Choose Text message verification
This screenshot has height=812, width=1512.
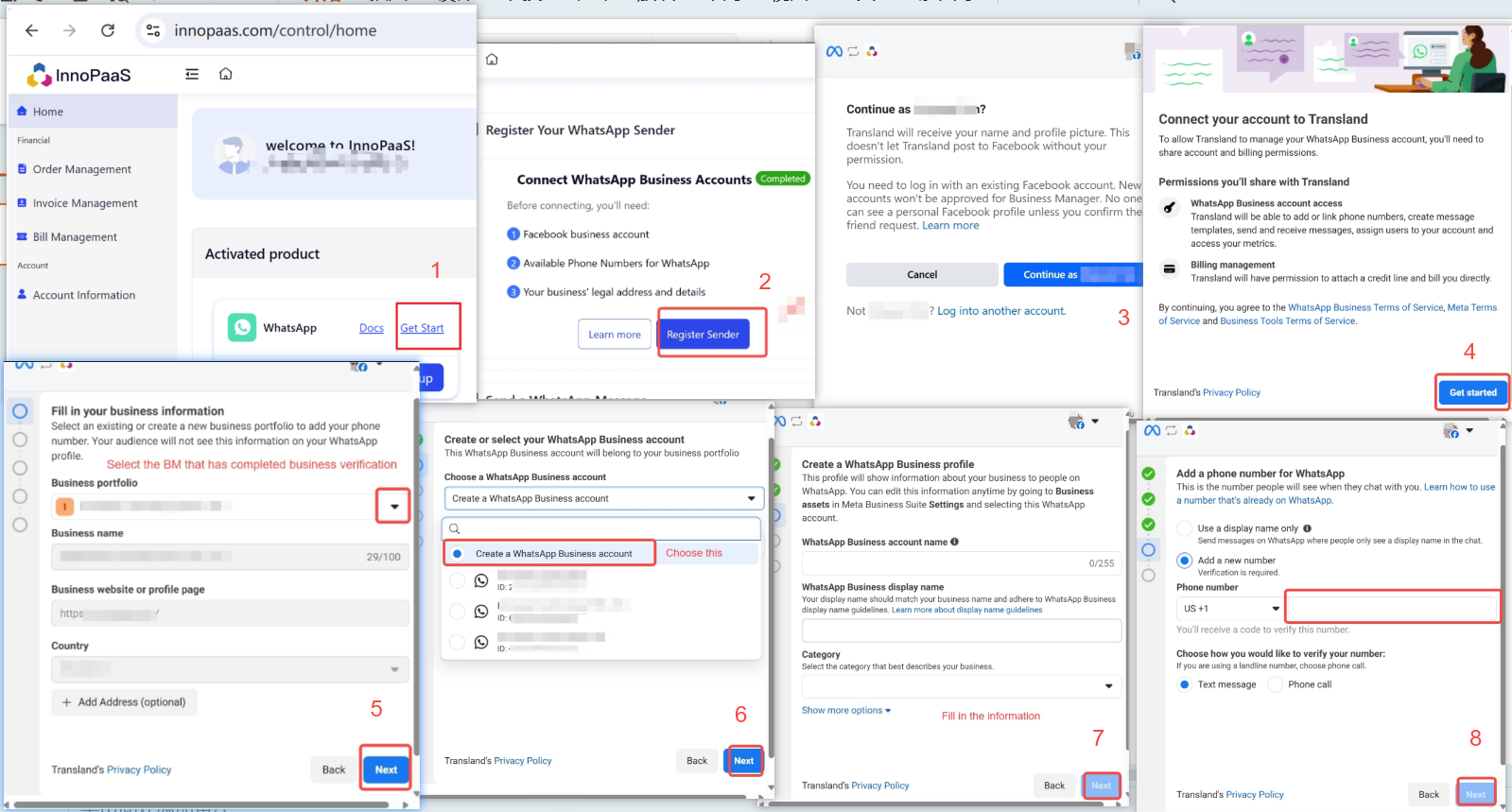point(1185,684)
